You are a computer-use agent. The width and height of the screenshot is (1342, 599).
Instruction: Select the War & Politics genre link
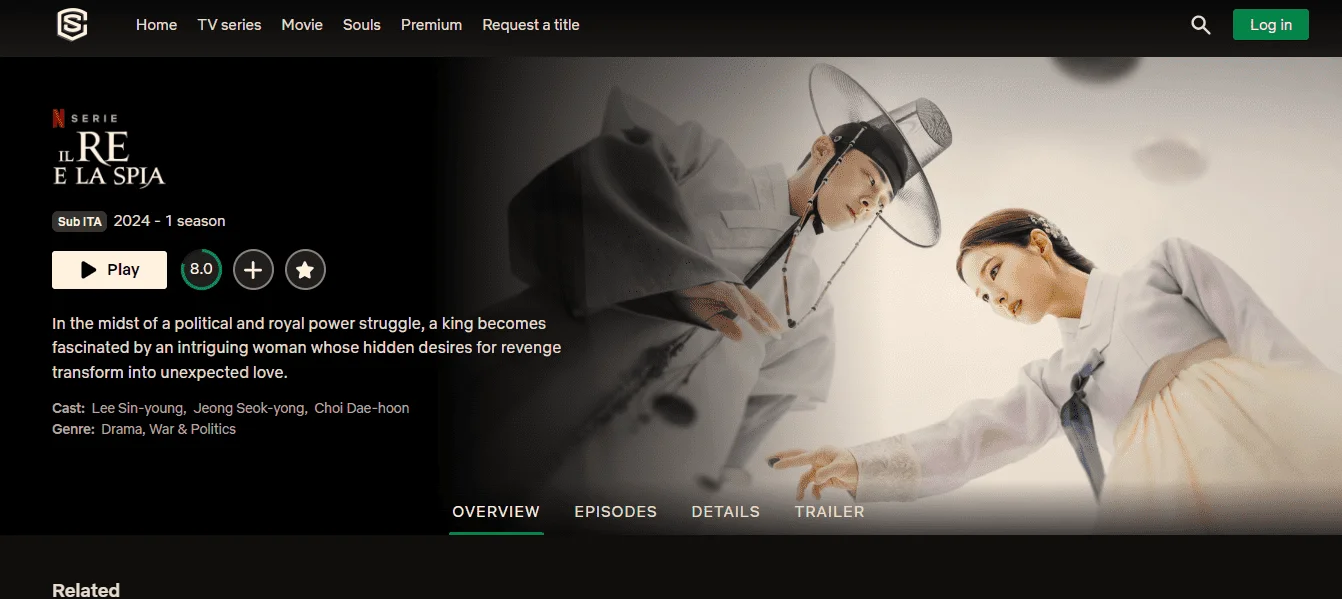pyautogui.click(x=193, y=429)
